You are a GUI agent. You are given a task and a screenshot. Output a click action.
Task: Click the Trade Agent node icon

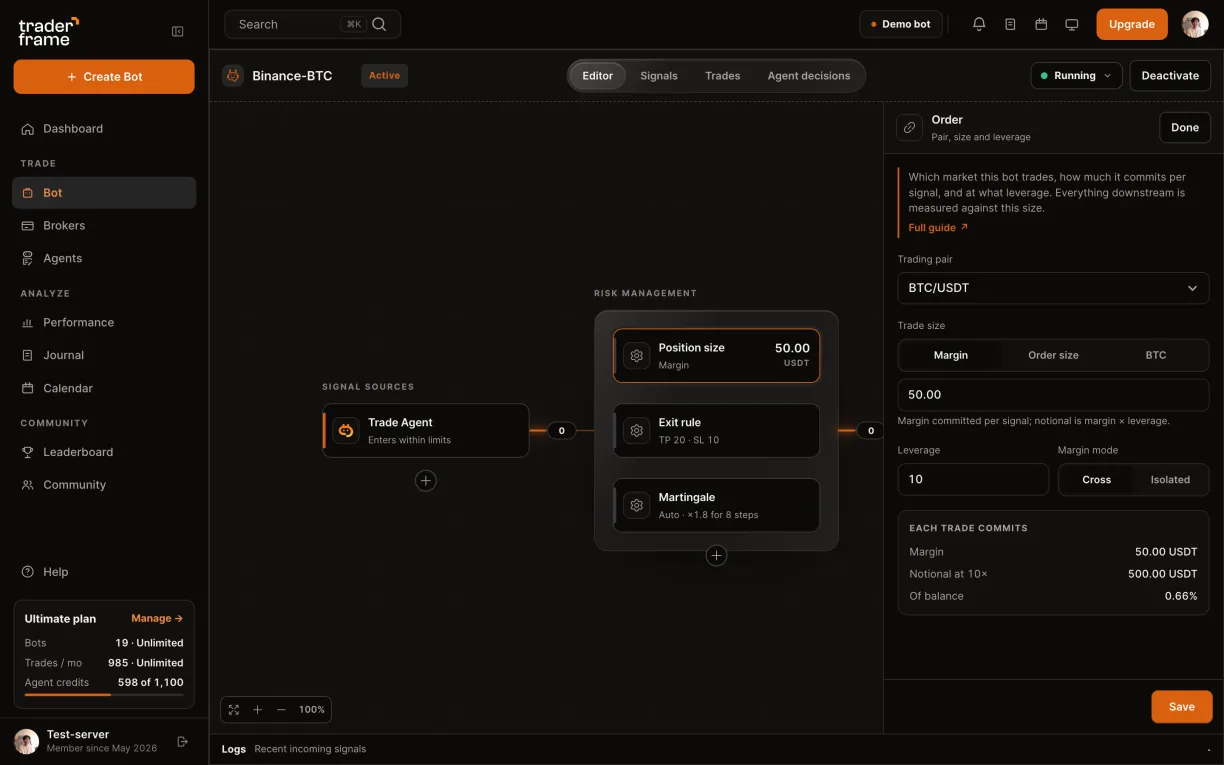(346, 430)
